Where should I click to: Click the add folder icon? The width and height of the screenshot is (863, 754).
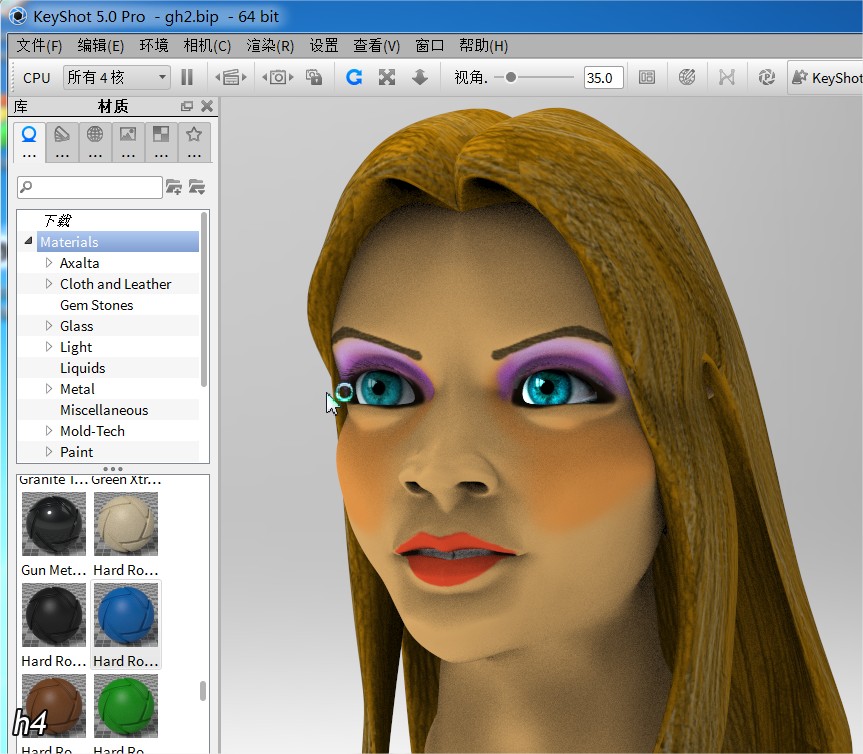[174, 187]
